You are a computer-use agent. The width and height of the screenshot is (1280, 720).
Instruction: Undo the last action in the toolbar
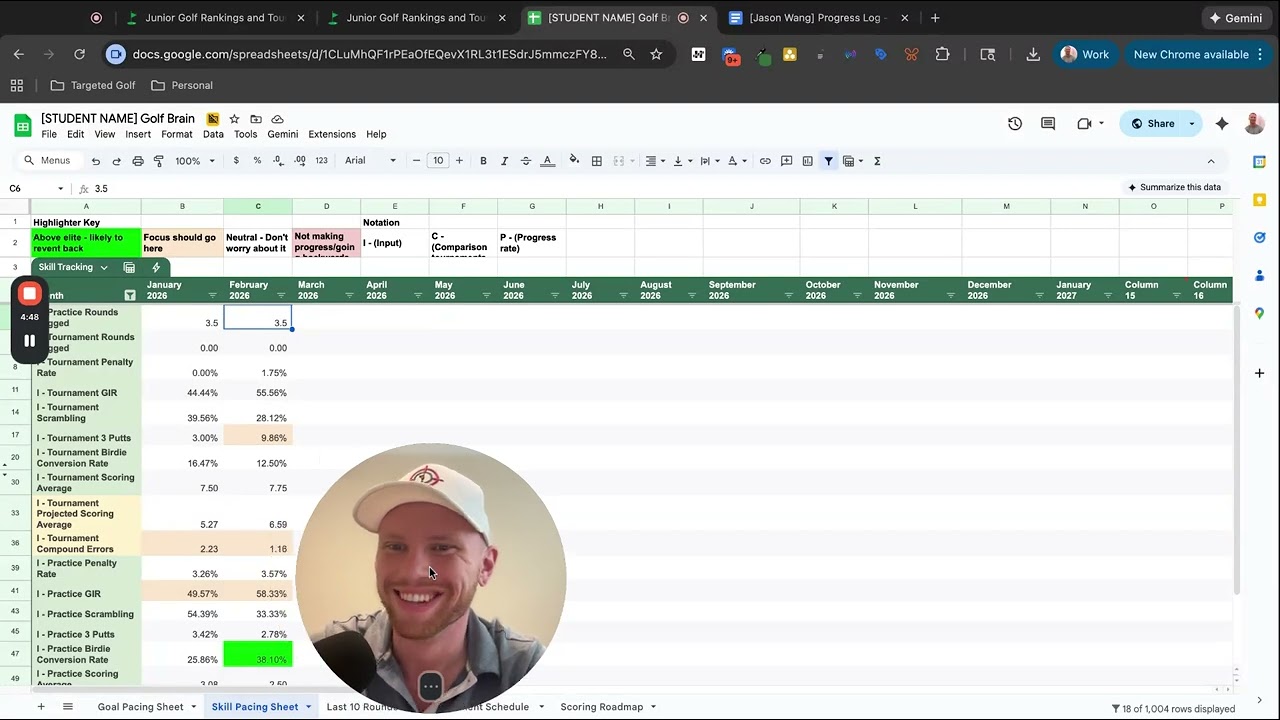pyautogui.click(x=96, y=161)
